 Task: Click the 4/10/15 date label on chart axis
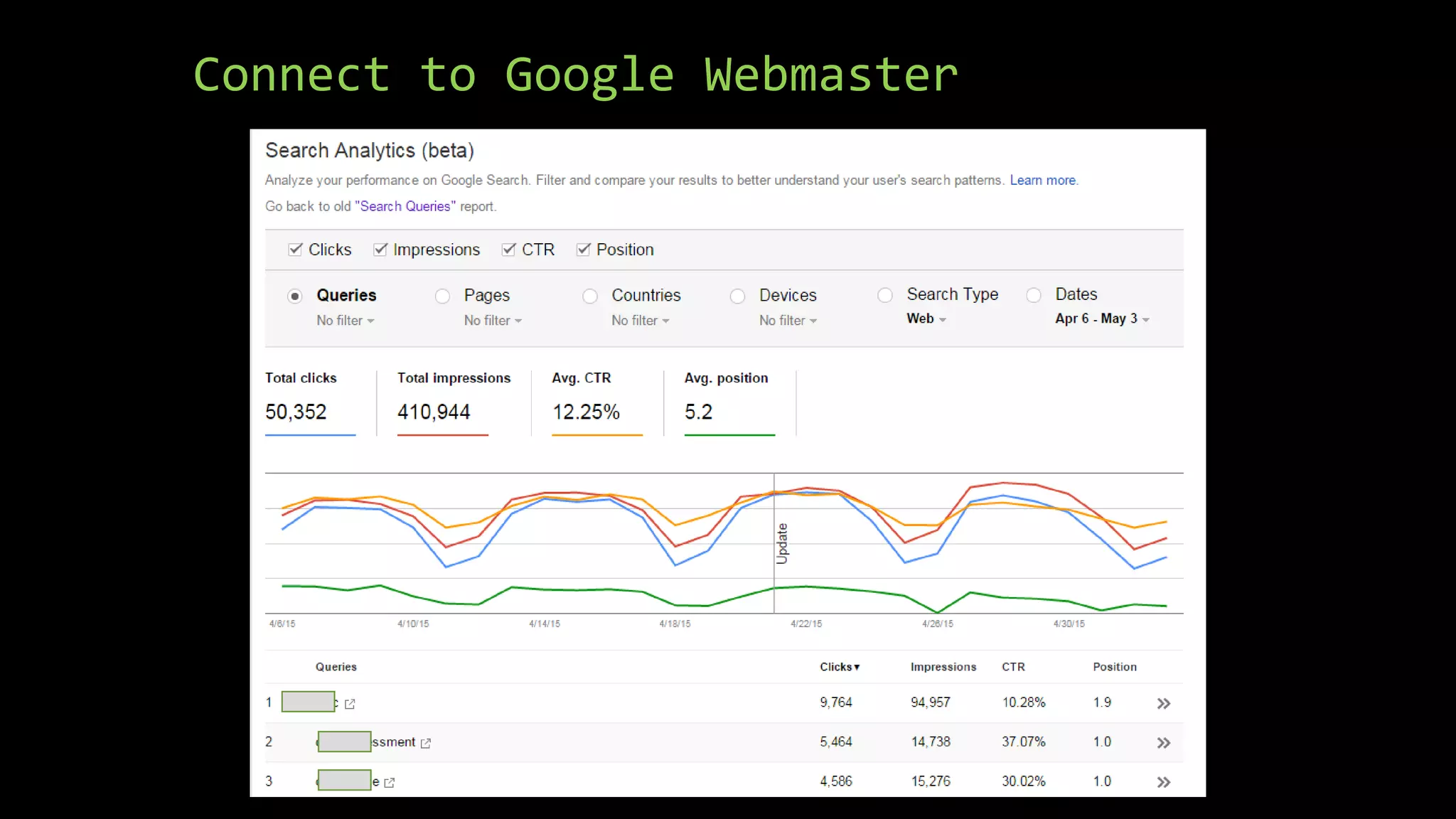click(x=413, y=624)
